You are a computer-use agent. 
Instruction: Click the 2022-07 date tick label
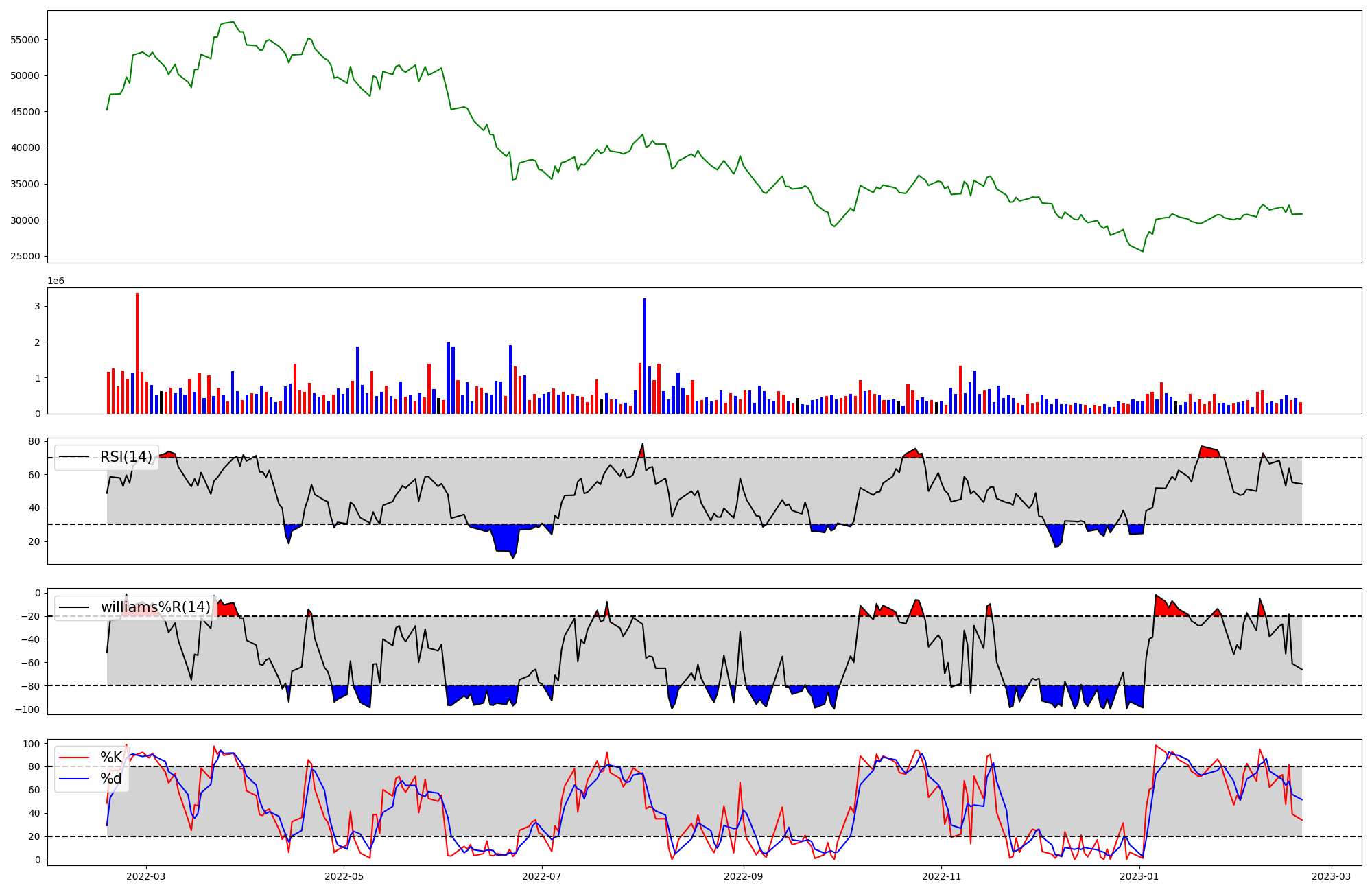[542, 876]
